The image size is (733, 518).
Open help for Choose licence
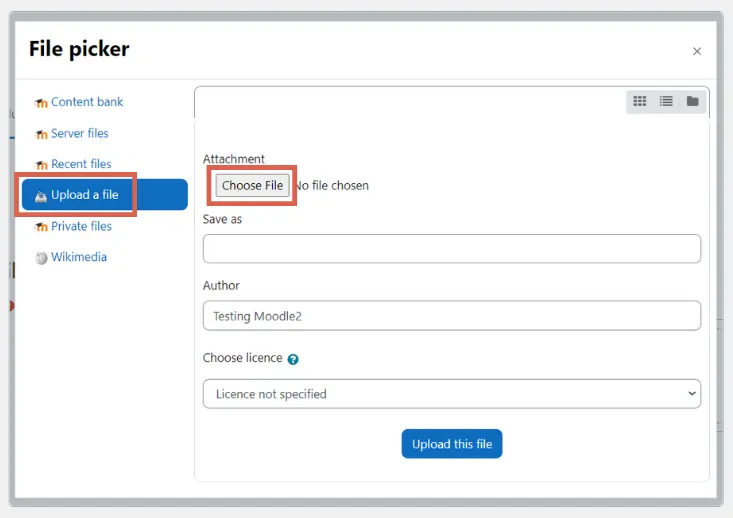293,359
